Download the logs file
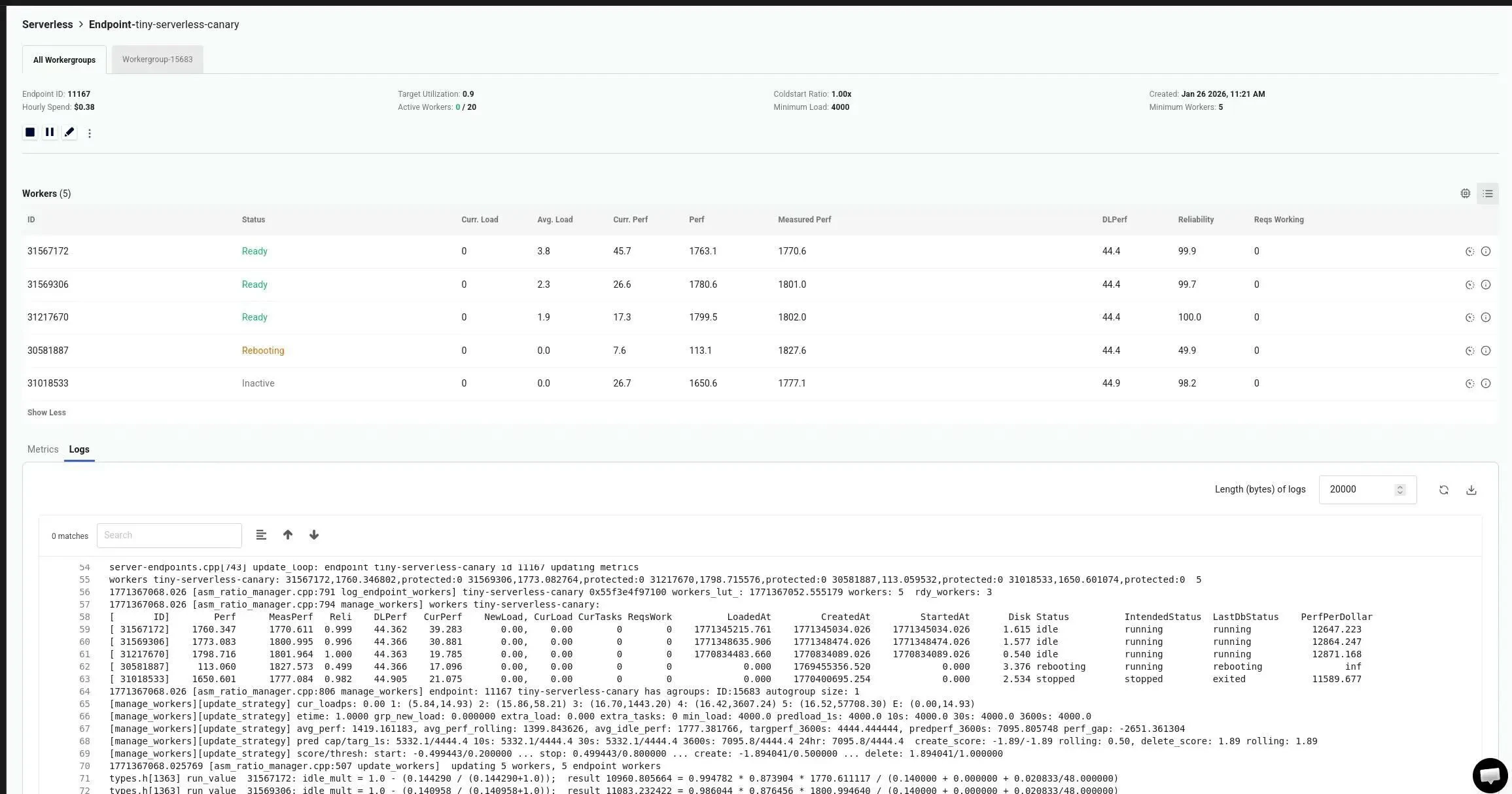This screenshot has height=794, width=1512. 1472,489
